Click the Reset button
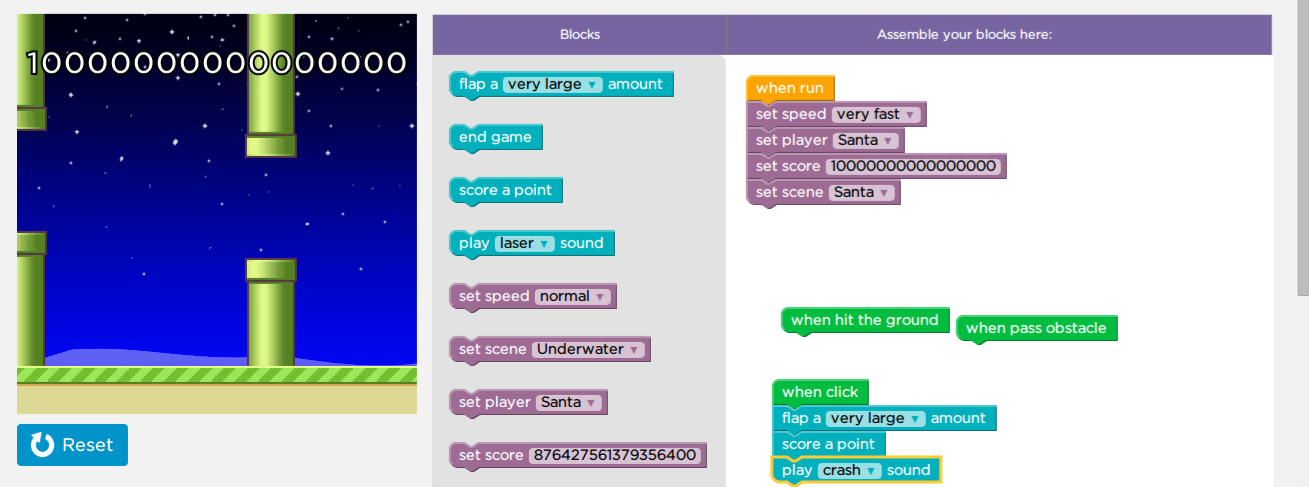The width and height of the screenshot is (1309, 487). coord(72,445)
